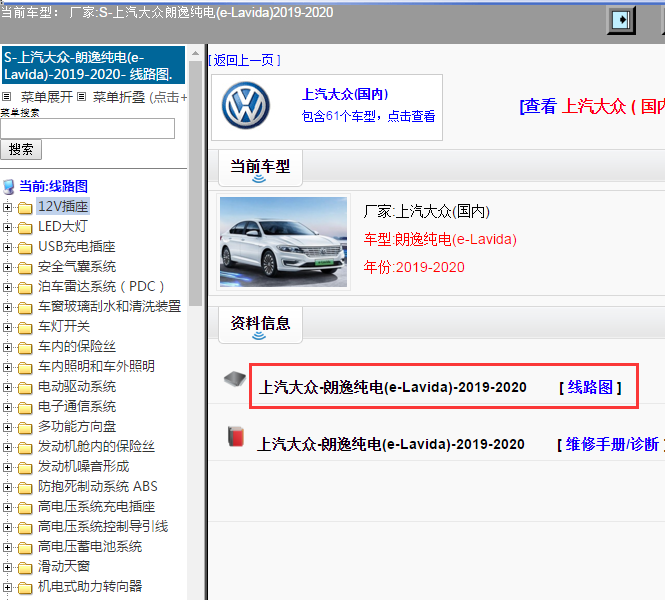Select 当前:线路图 root tree item

[x=53, y=186]
